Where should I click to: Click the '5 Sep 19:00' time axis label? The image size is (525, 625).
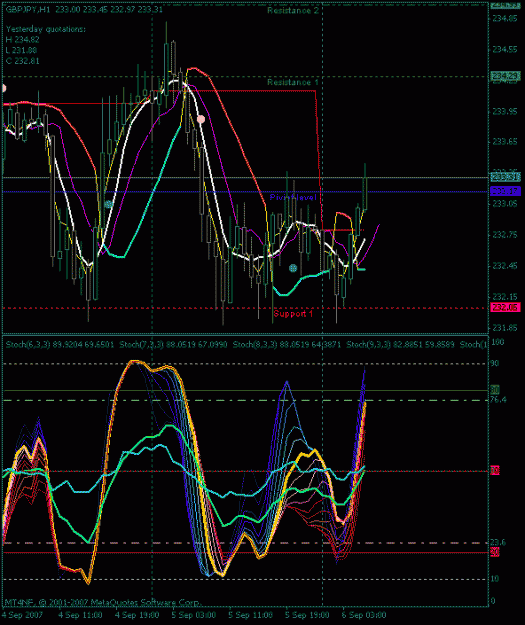(x=307, y=615)
